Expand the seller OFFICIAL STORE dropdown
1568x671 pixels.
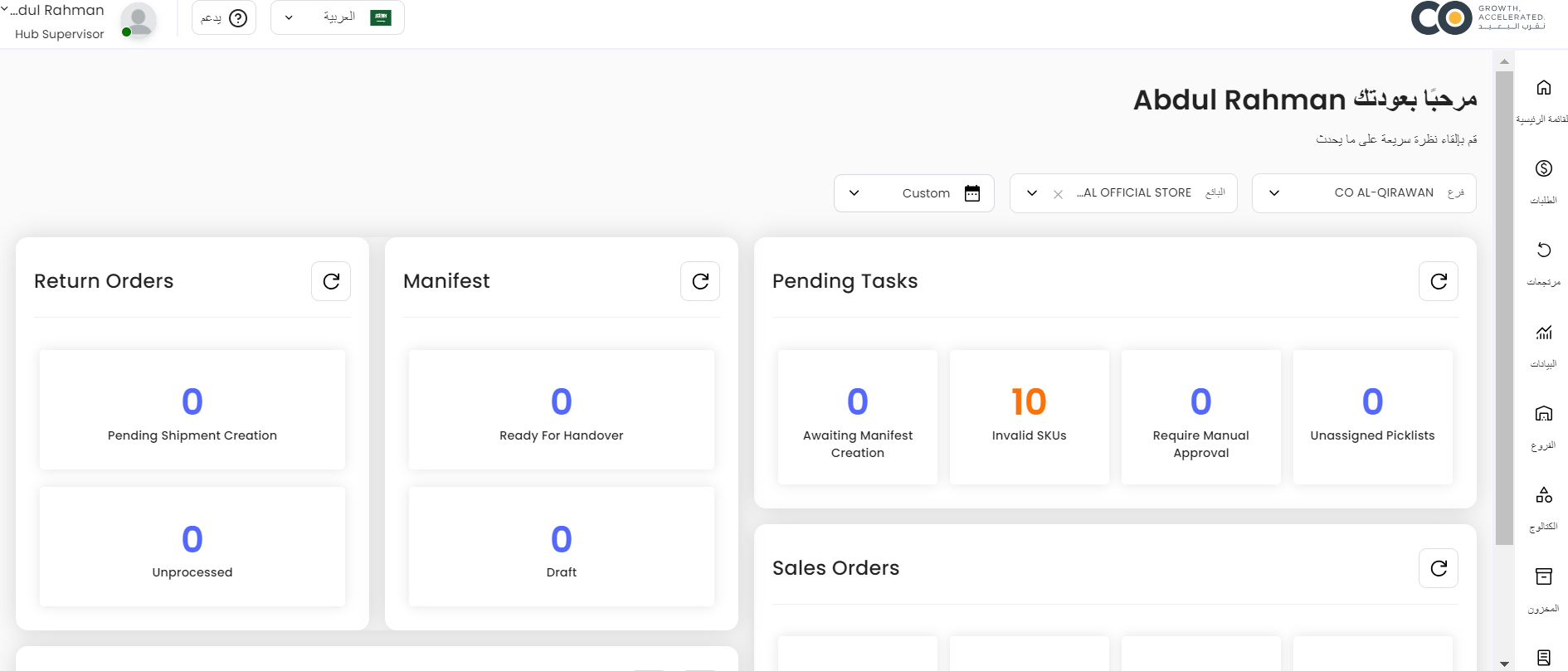[x=1032, y=193]
